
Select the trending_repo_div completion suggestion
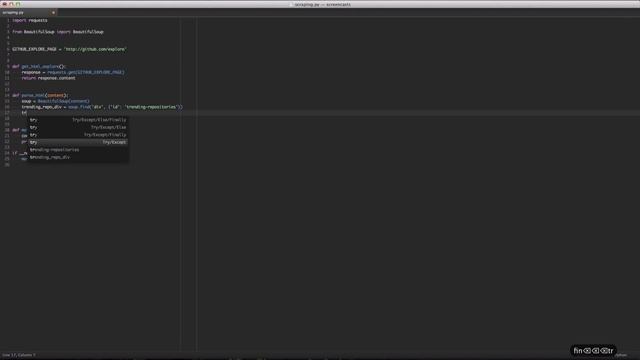pos(78,157)
